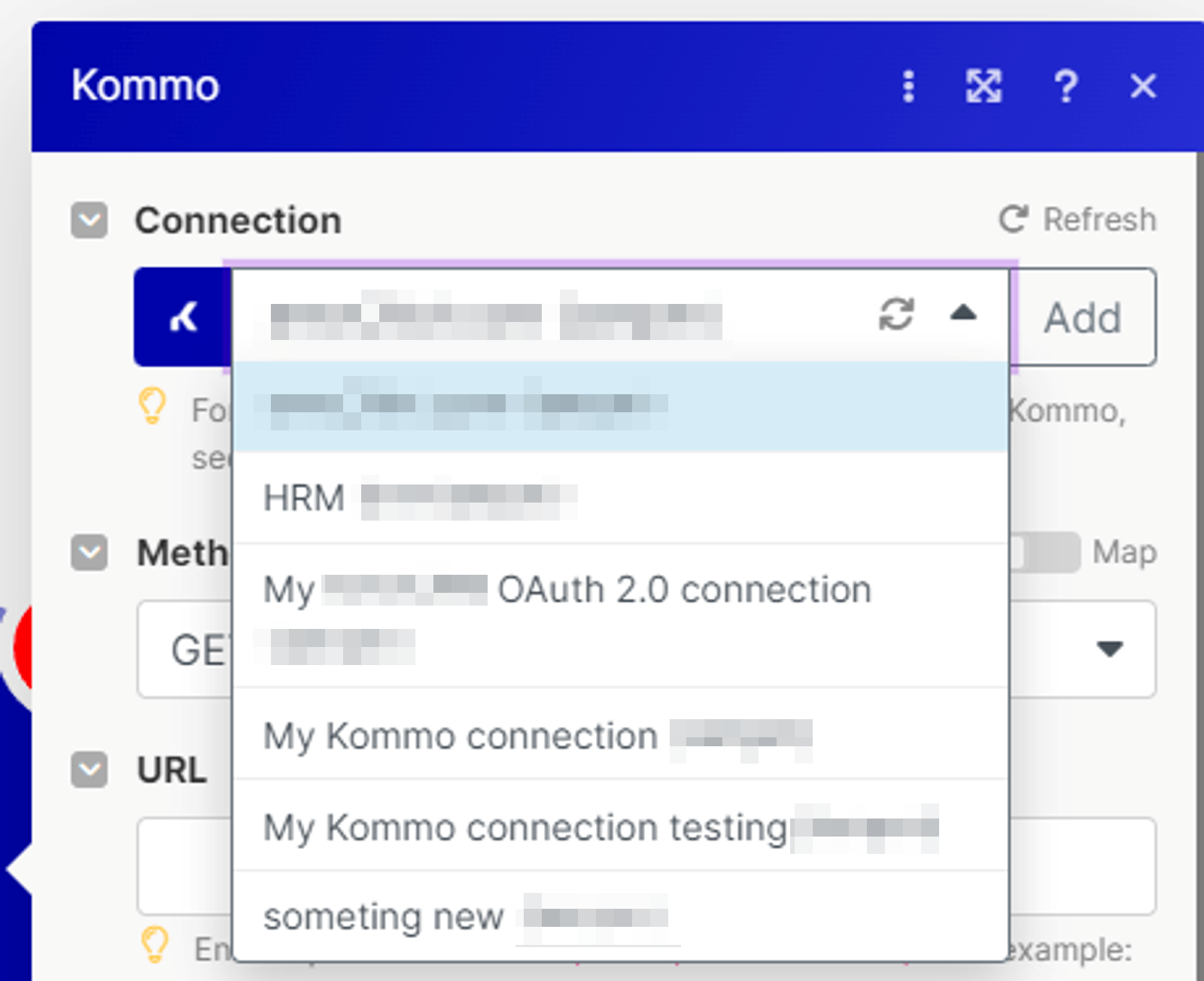Choose the HRM connection option
This screenshot has height=981, width=1204.
(x=621, y=498)
